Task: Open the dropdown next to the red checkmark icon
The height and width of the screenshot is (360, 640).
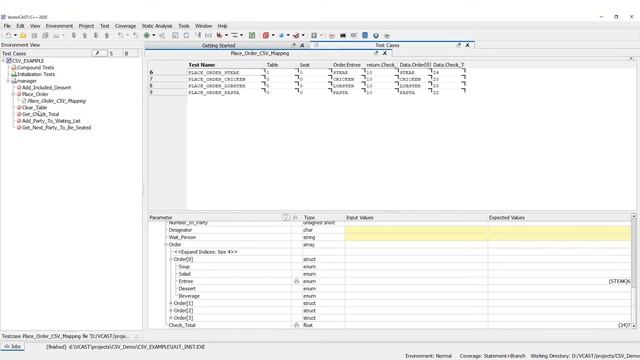Action: [x=303, y=36]
